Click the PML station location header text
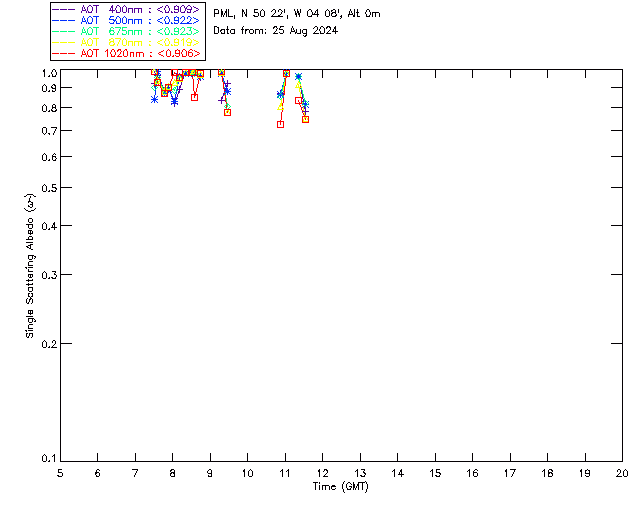 click(x=297, y=14)
